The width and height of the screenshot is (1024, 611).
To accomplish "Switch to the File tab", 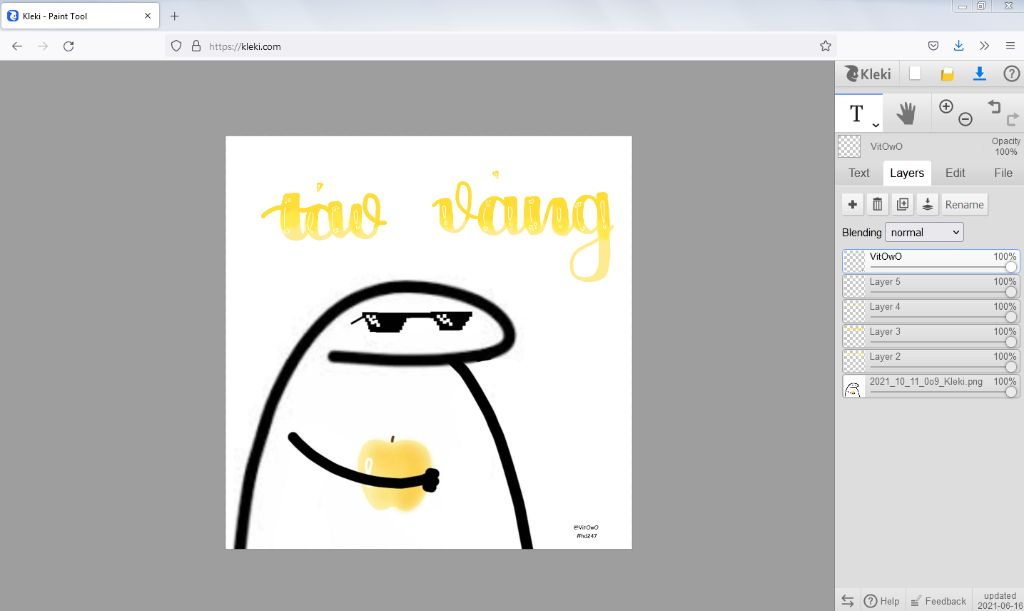I will tap(1003, 173).
